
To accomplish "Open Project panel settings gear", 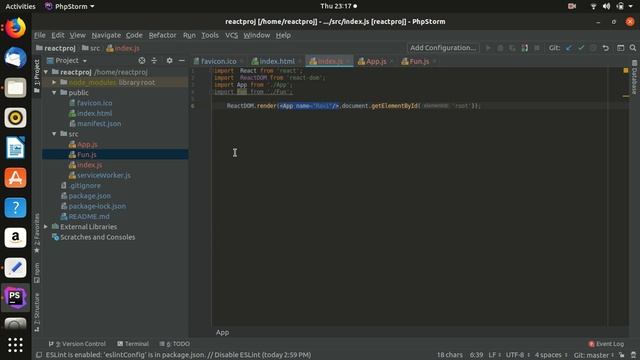I will pyautogui.click(x=169, y=60).
